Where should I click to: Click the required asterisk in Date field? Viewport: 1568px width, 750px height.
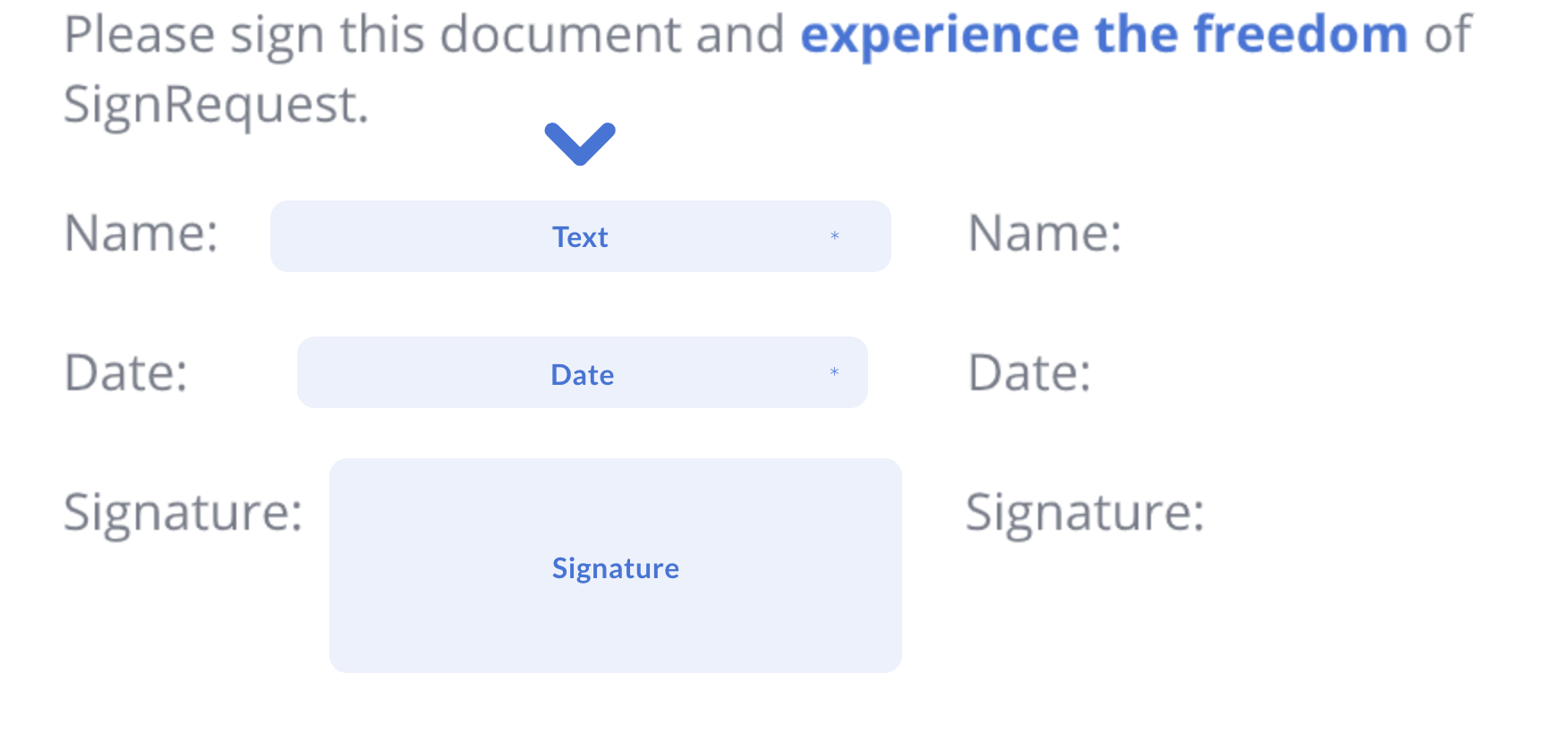click(x=834, y=373)
